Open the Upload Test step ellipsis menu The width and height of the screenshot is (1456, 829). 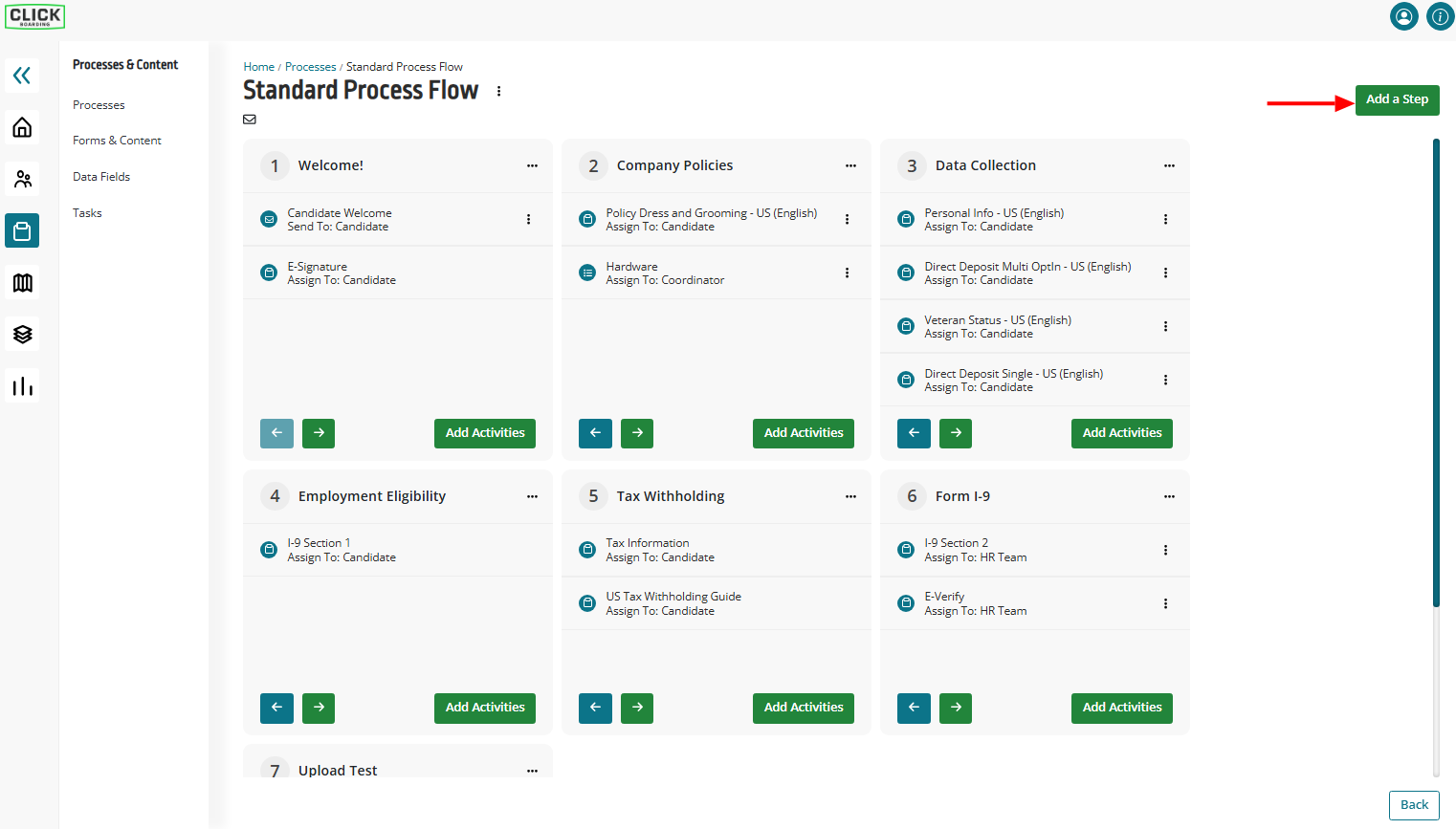pos(532,771)
